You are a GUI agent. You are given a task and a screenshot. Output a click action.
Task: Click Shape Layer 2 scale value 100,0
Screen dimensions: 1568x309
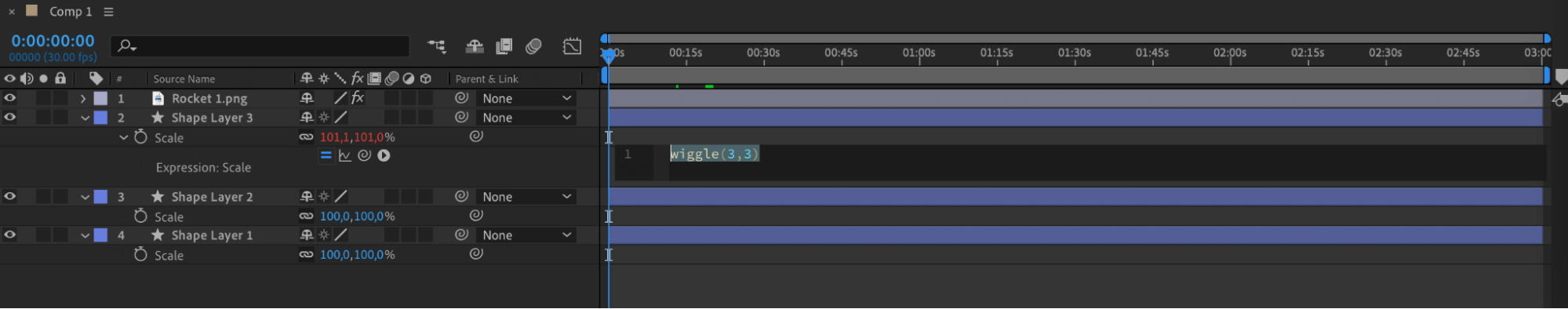(x=335, y=216)
